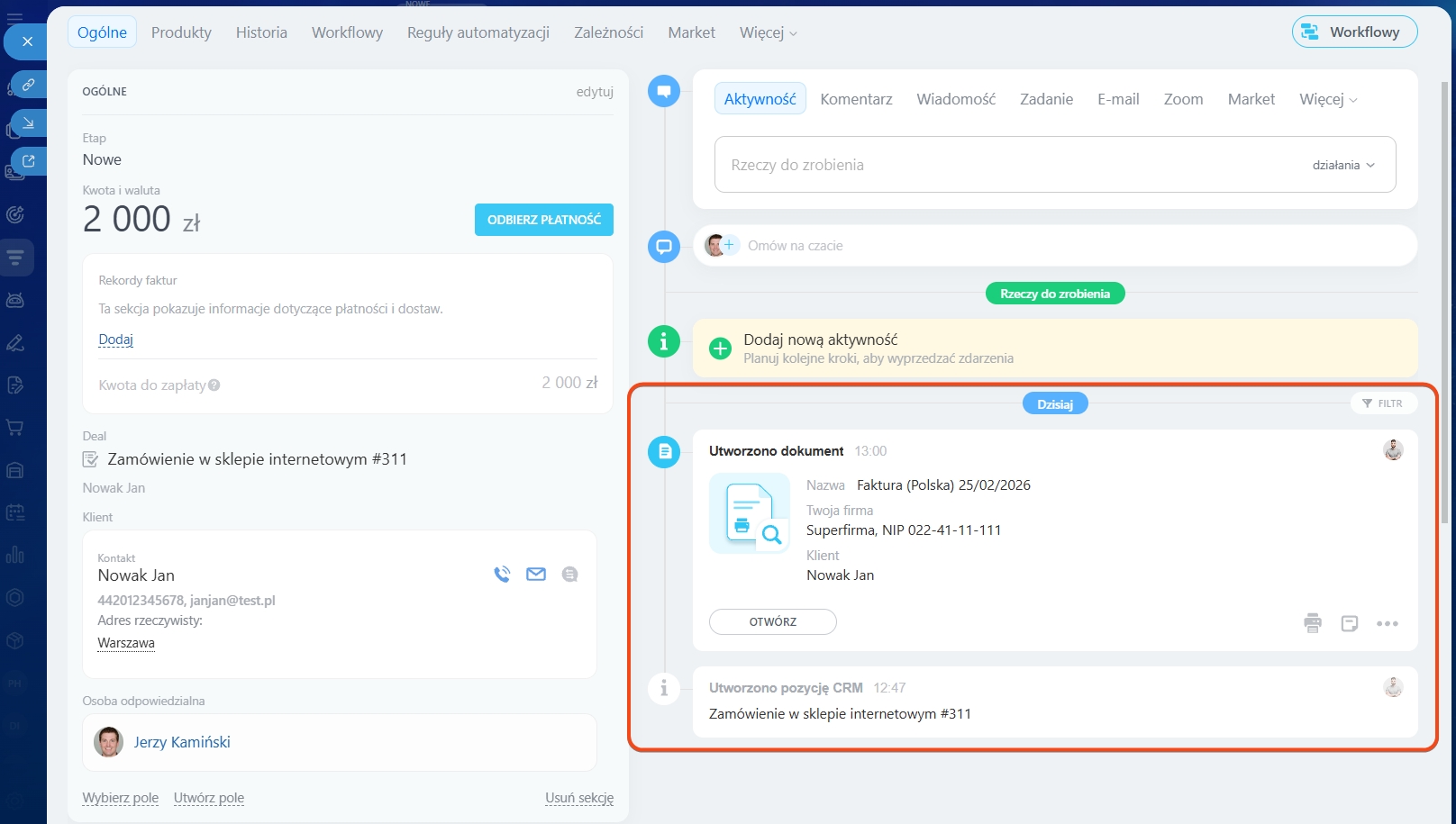Screen dimensions: 1456x824
Task: Open chat bubble icon next to contact
Action: 569,575
